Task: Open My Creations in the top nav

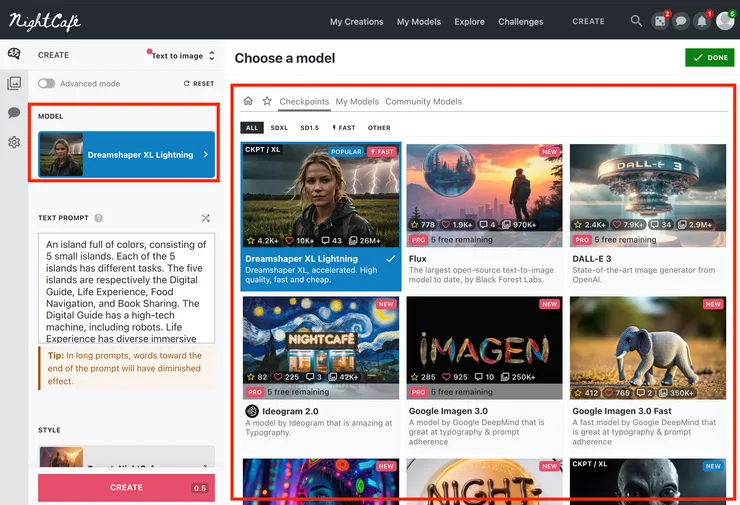Action: pyautogui.click(x=356, y=22)
